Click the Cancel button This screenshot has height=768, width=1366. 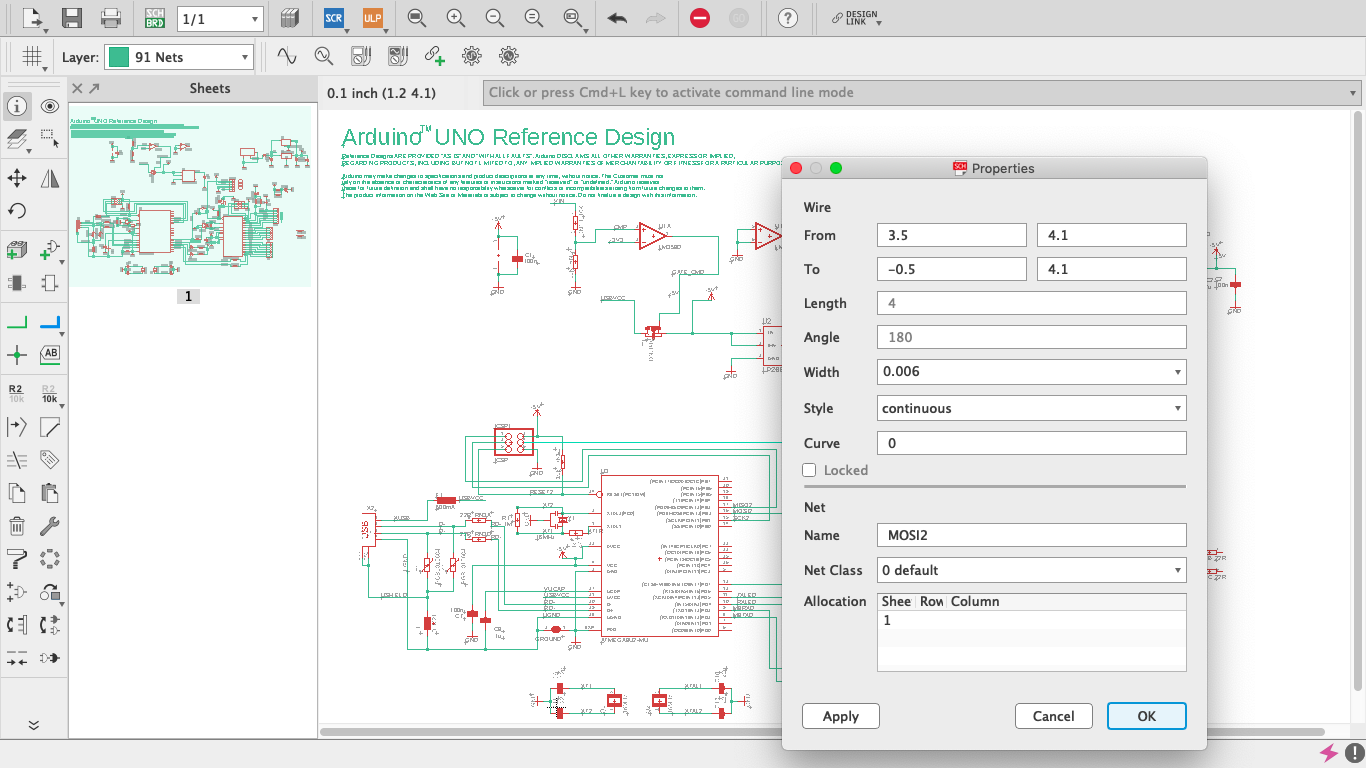coord(1053,716)
